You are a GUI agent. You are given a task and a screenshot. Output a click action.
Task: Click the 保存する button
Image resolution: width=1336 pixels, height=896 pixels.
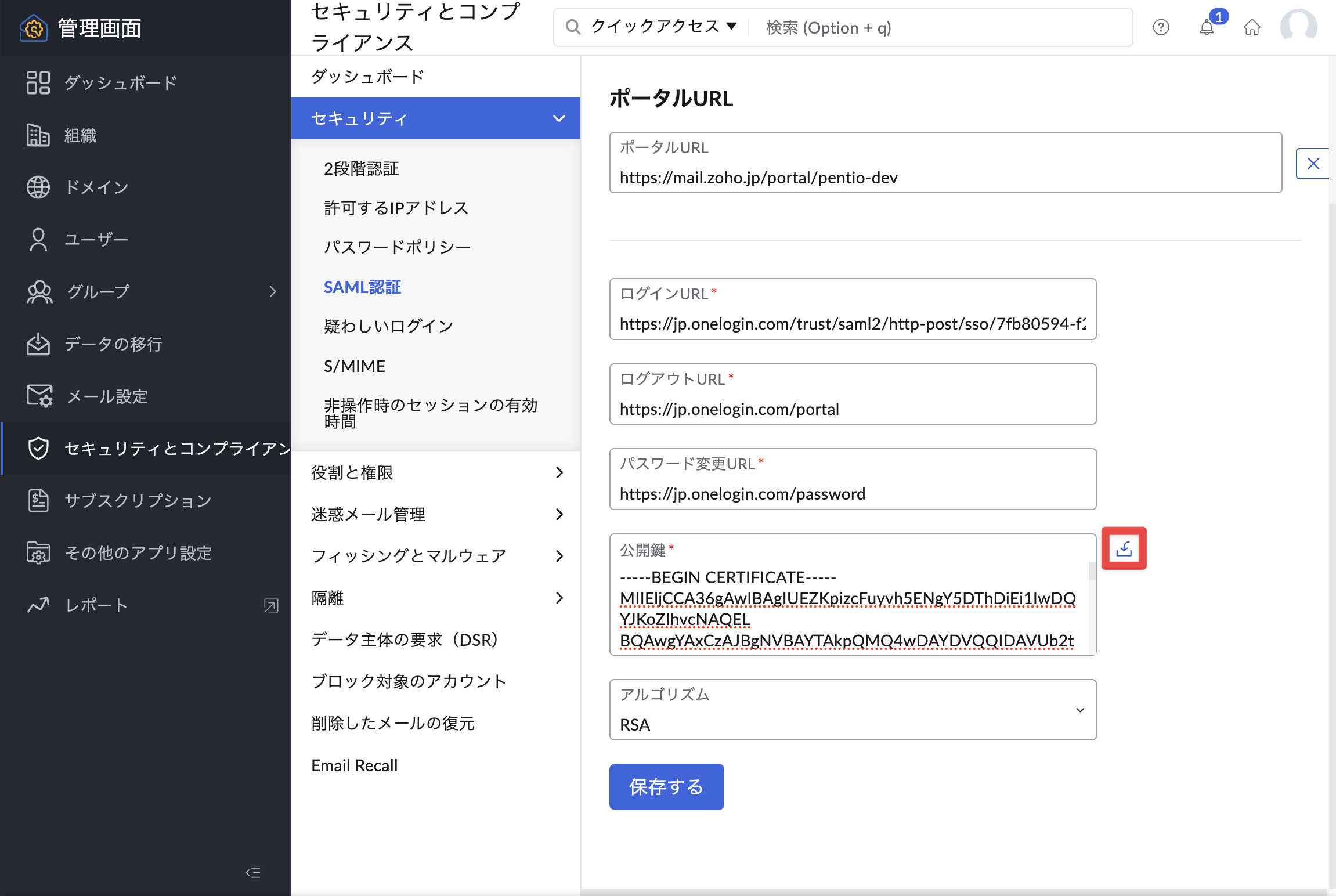[x=666, y=786]
